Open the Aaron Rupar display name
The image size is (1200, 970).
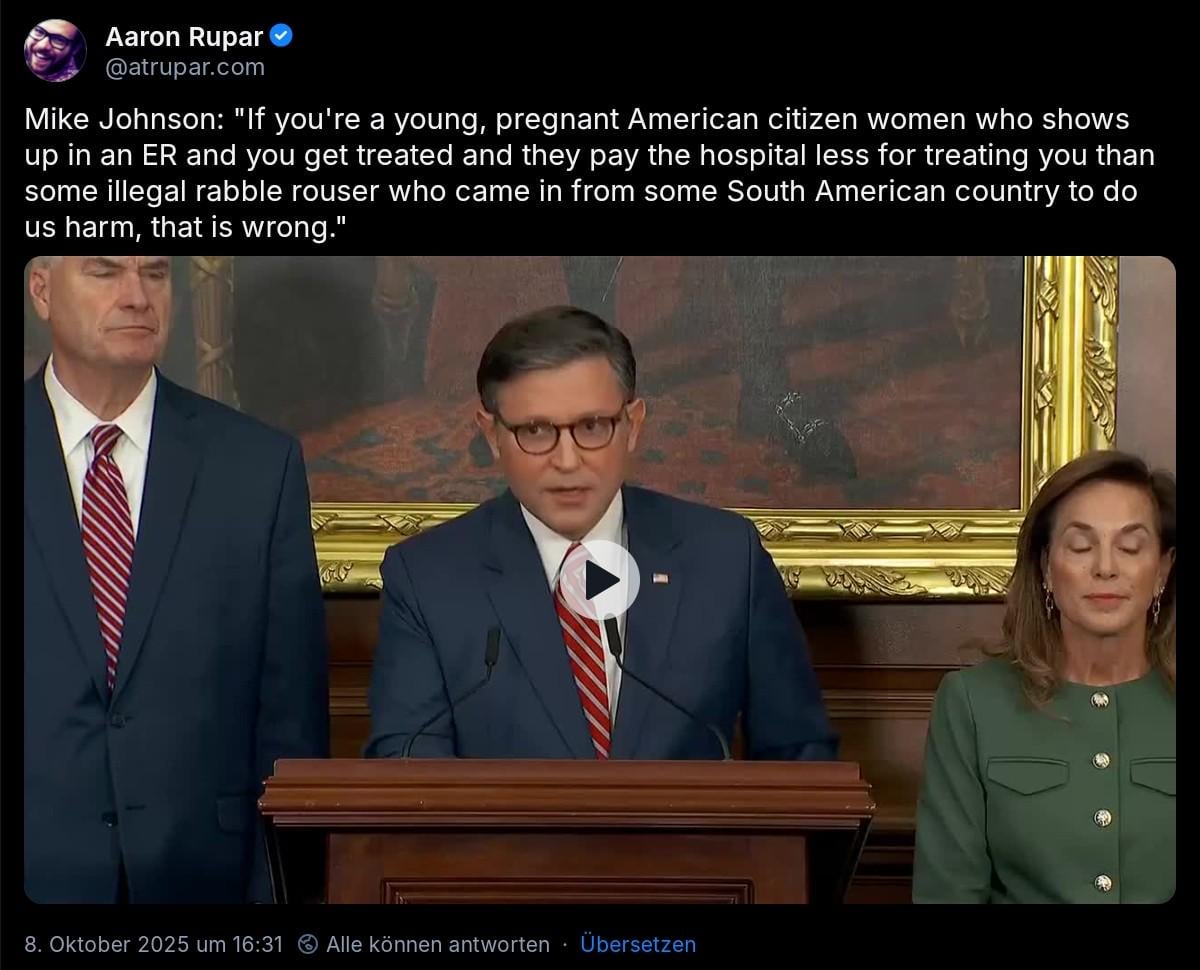[184, 37]
